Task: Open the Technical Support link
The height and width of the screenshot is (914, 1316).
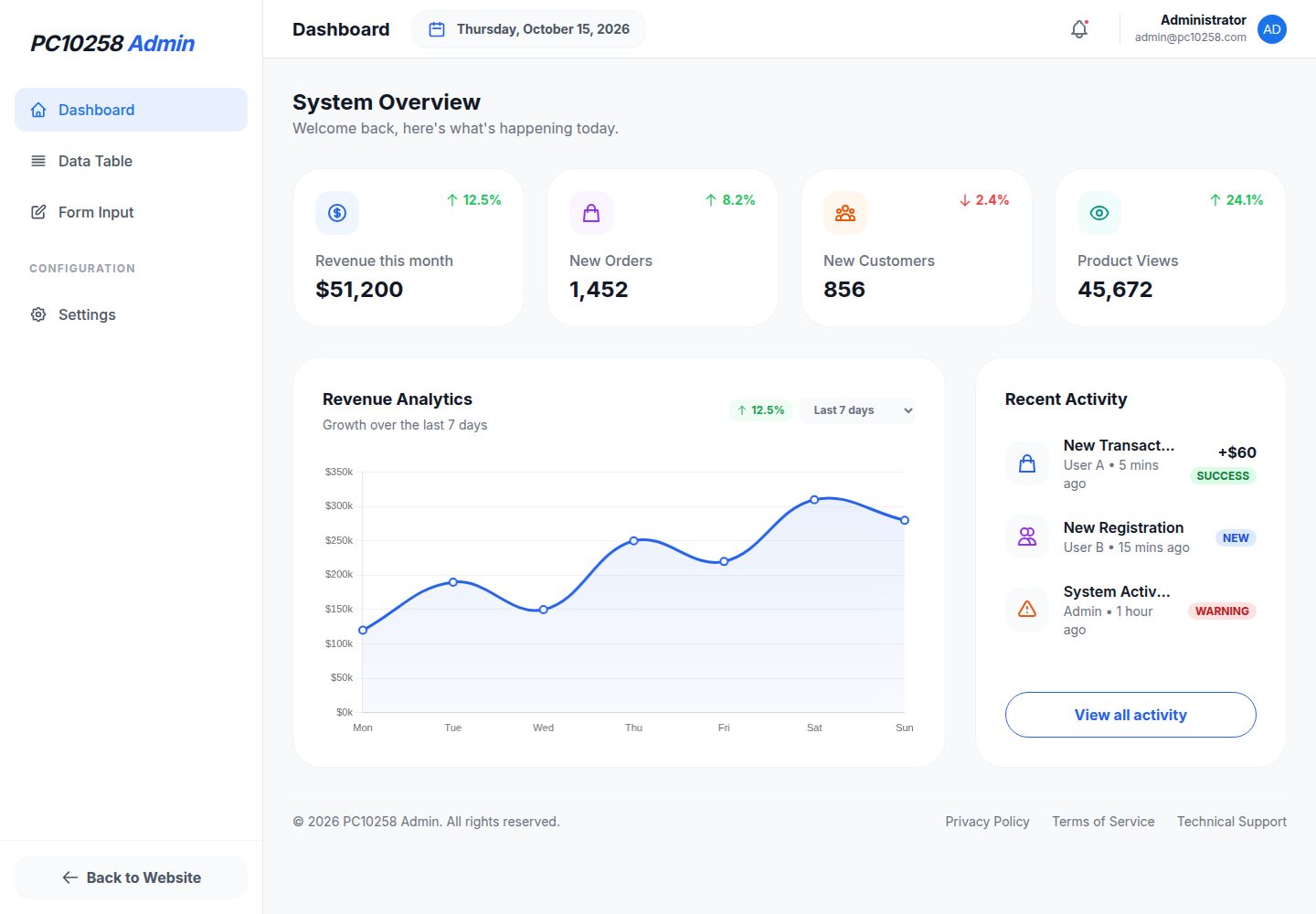Action: [x=1232, y=822]
